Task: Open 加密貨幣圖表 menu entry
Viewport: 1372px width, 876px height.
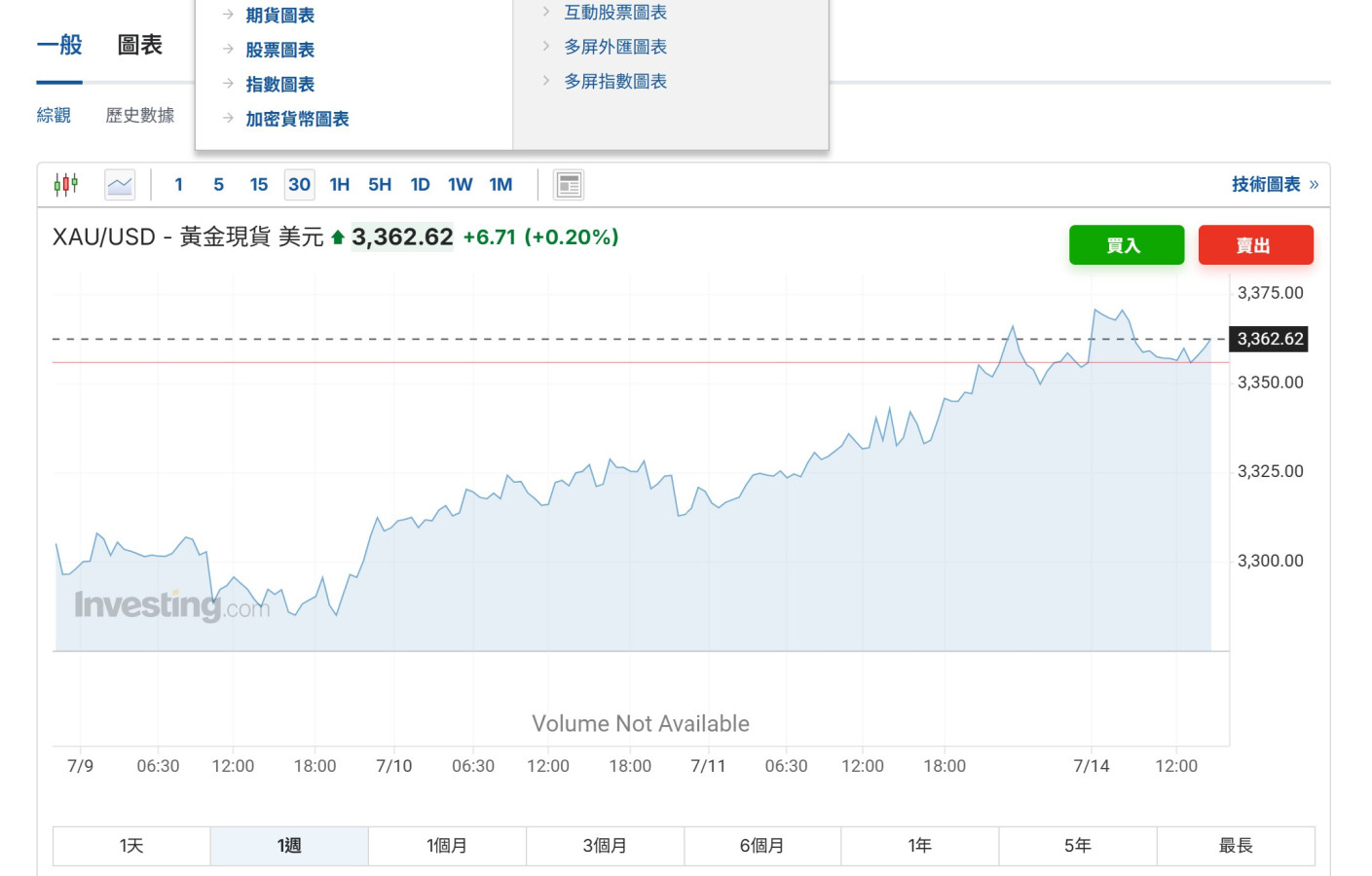Action: tap(297, 119)
